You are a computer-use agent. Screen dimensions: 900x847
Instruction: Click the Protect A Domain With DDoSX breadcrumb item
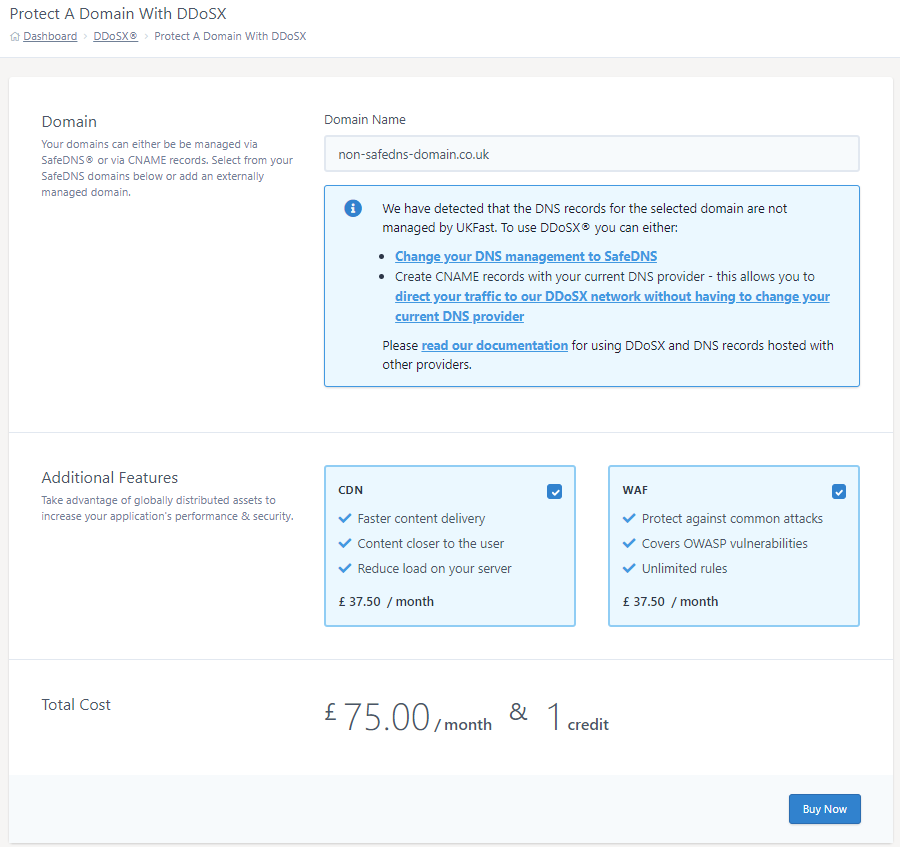pos(230,37)
